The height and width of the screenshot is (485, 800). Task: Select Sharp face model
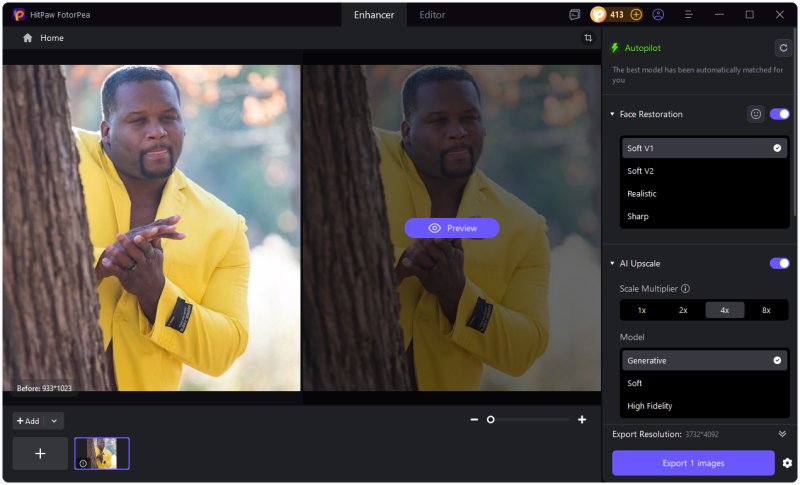(x=704, y=216)
